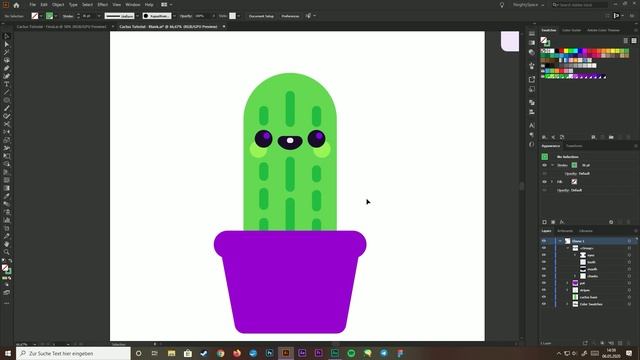Click the arrange documents icon in the menu bar
The image size is (640, 360).
coord(164,5)
